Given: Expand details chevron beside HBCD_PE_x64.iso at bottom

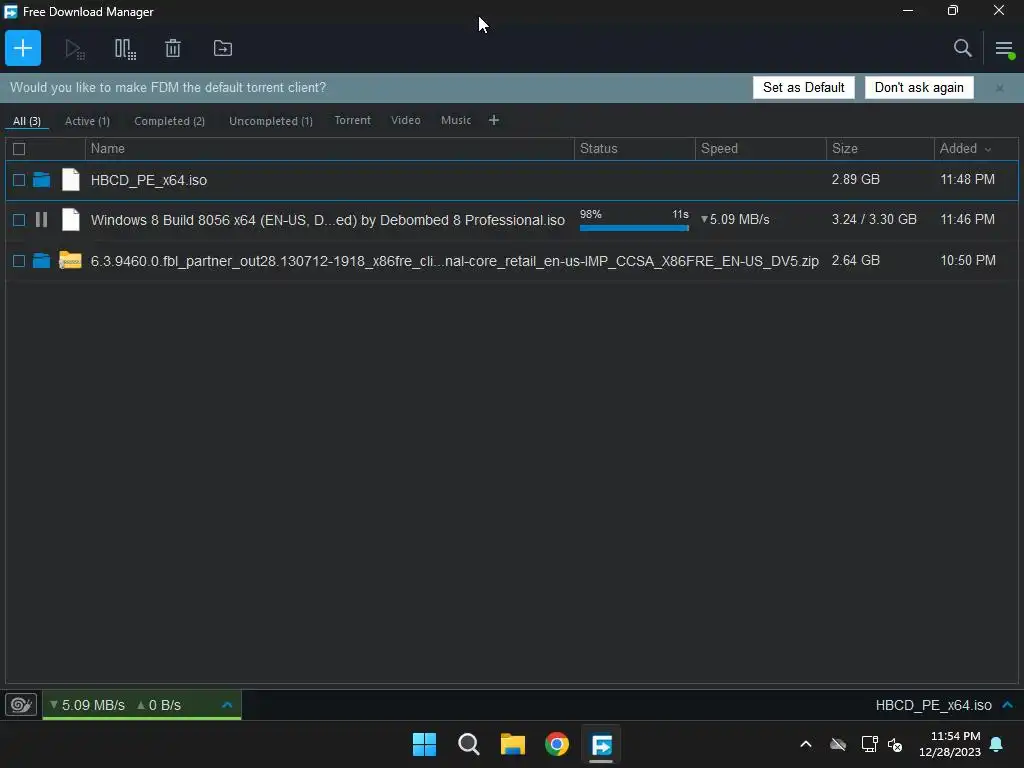Looking at the screenshot, I should pyautogui.click(x=1008, y=705).
